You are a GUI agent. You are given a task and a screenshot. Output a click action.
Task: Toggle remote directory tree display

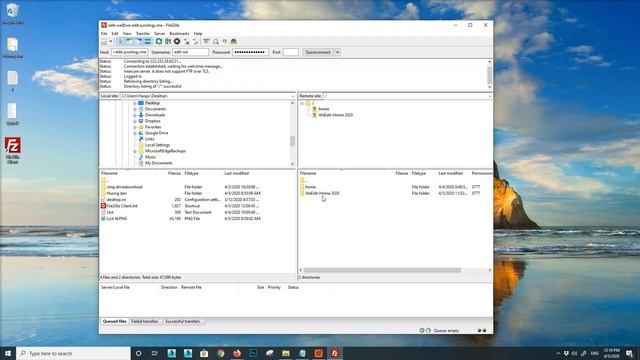138,42
